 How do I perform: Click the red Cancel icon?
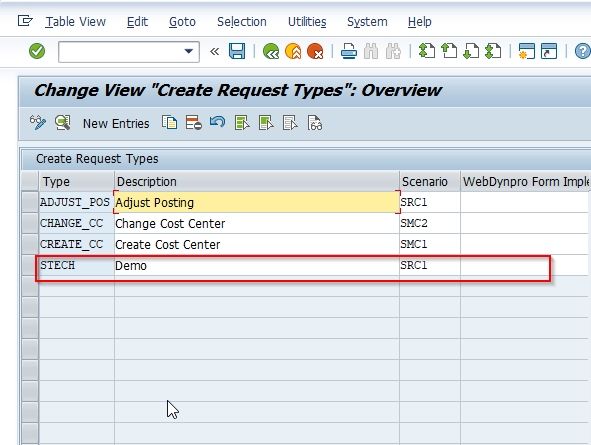315,51
